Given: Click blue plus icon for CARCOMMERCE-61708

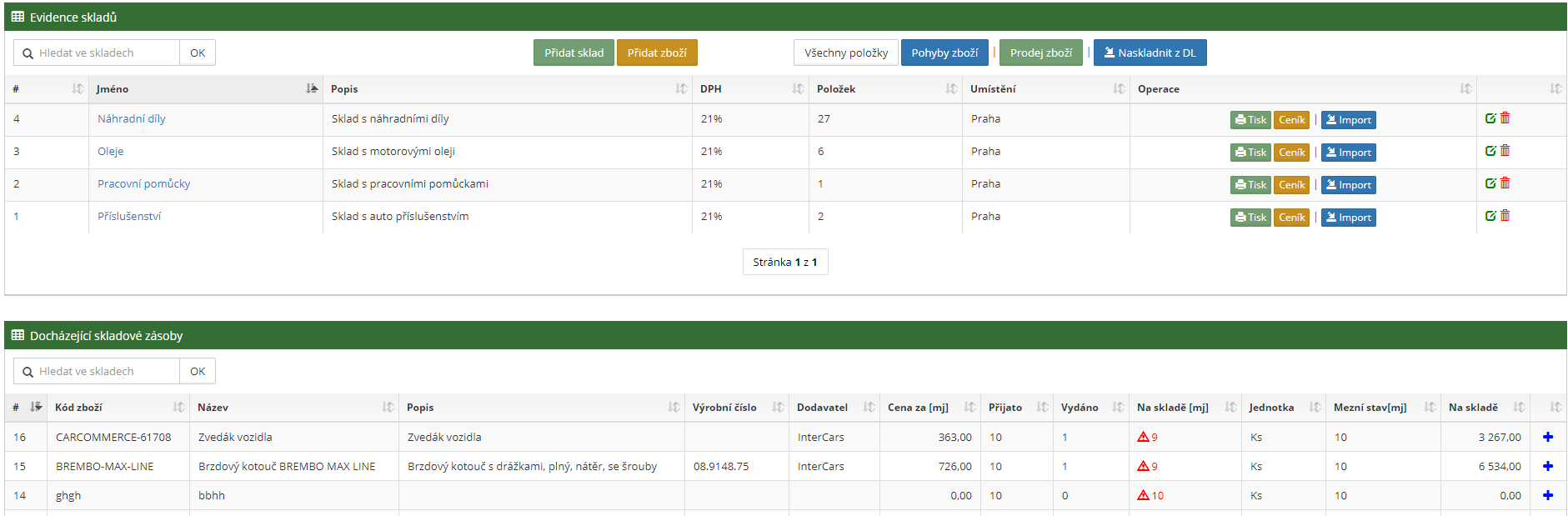Looking at the screenshot, I should [x=1548, y=437].
